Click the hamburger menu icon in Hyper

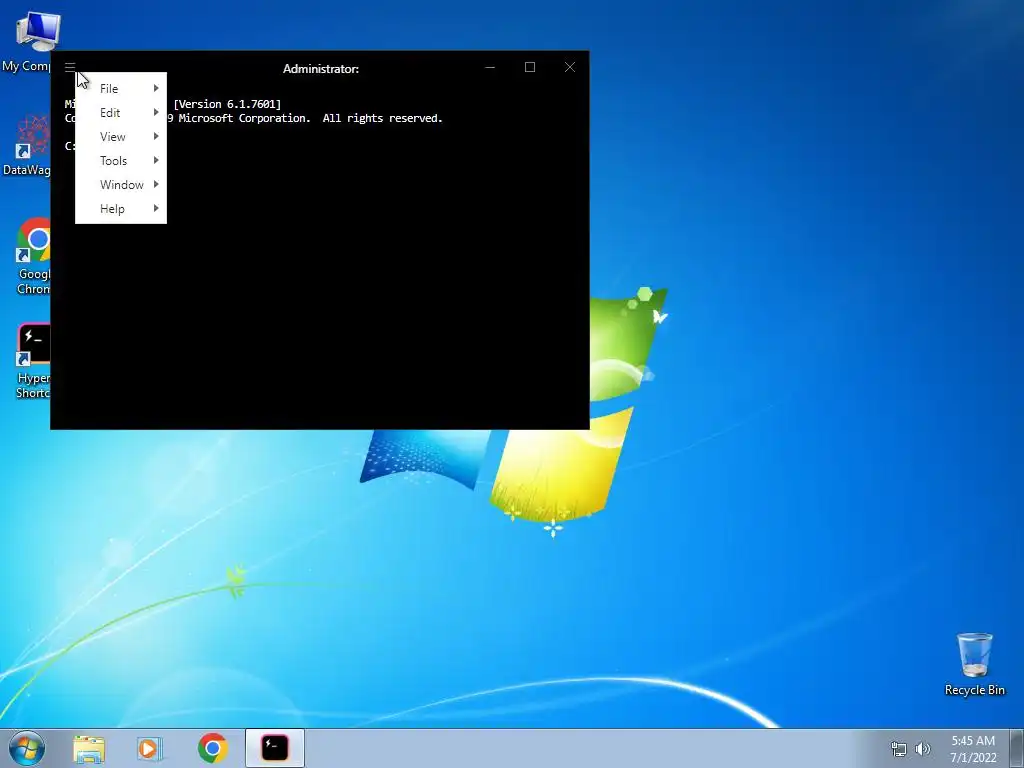pos(70,67)
